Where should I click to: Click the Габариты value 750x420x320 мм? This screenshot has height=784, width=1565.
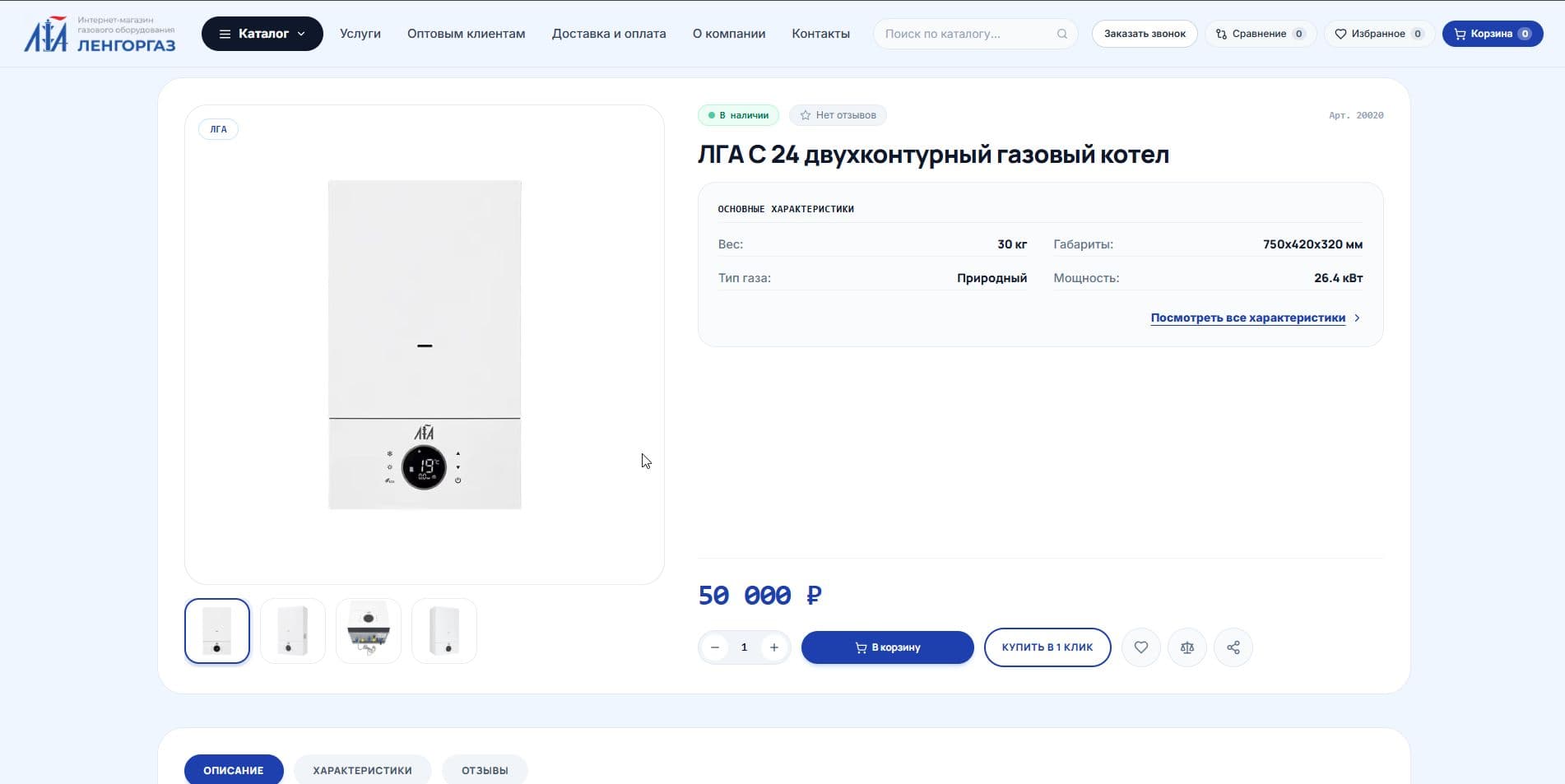click(1312, 244)
